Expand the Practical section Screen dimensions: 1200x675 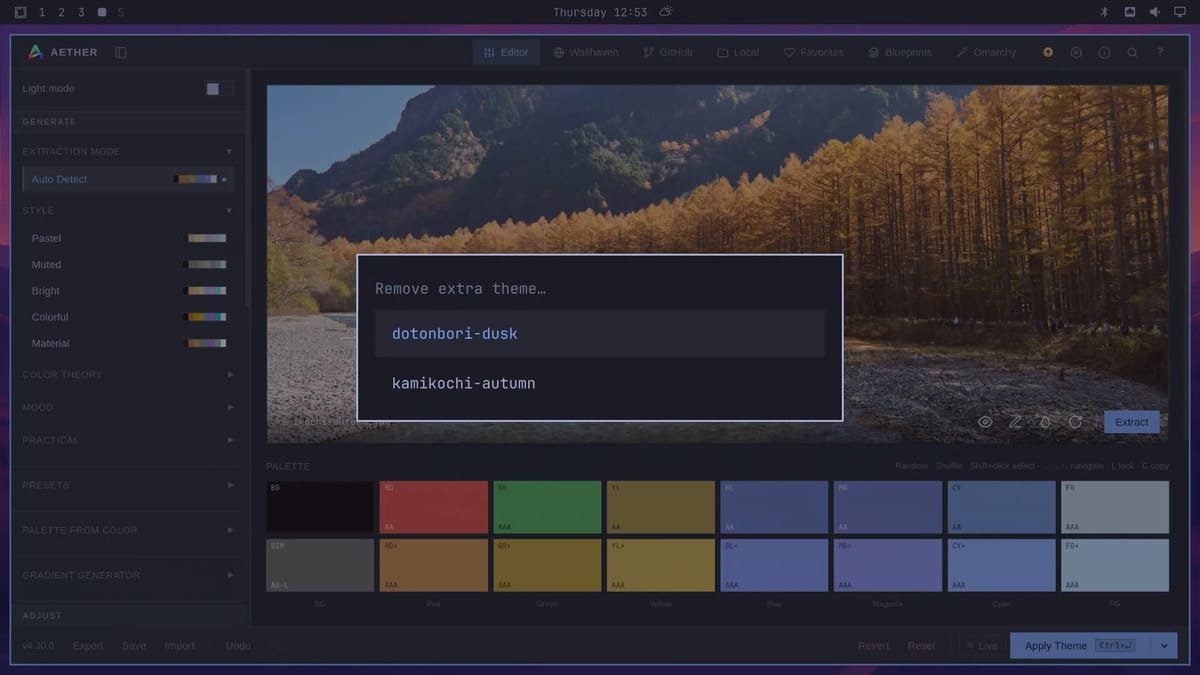point(128,440)
